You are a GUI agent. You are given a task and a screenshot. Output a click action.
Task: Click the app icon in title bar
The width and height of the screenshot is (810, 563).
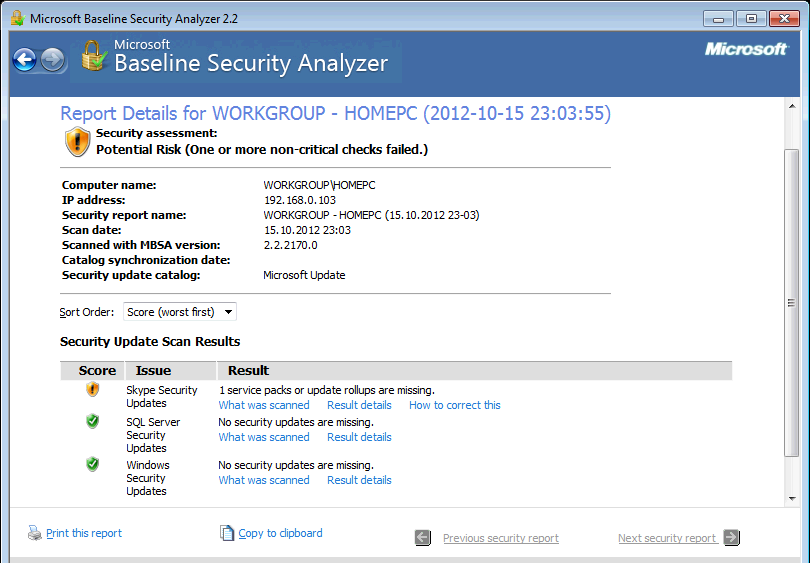point(18,18)
